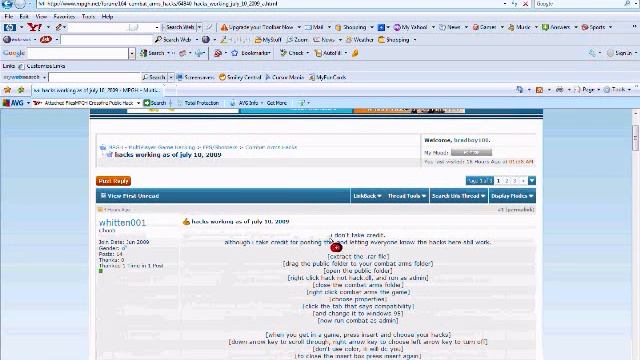This screenshot has width=640, height=360.
Task: Open Yahoo toolbar Mail
Action: pos(314,27)
